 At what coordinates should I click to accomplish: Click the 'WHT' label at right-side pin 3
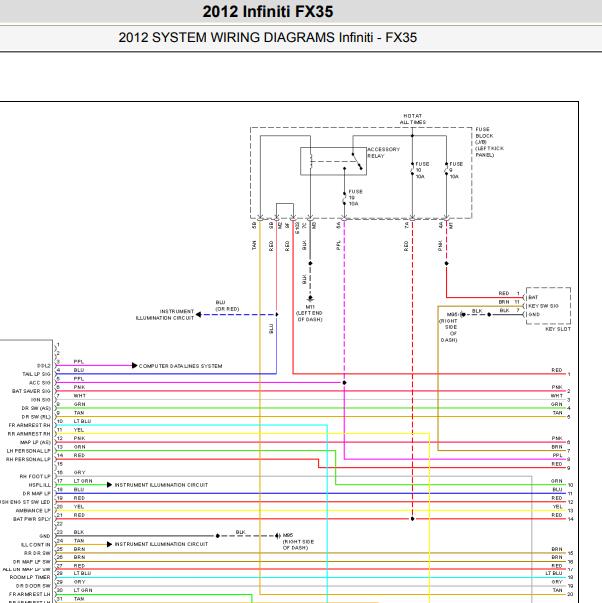(556, 396)
